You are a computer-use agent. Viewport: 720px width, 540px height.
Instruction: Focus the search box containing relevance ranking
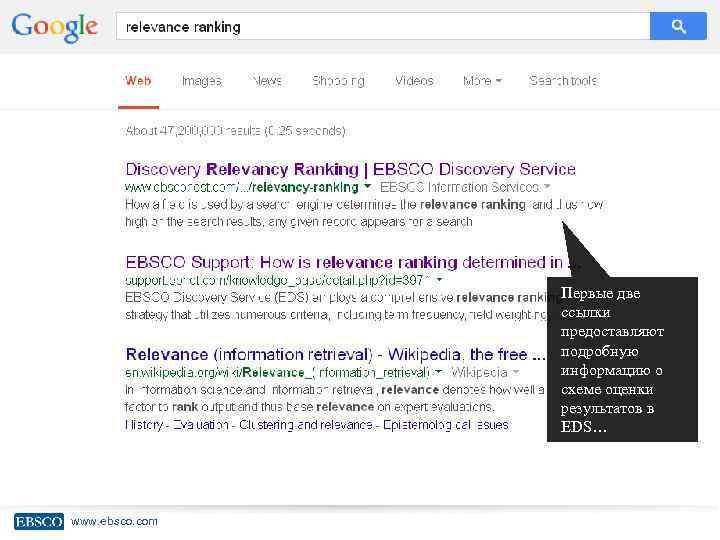(x=383, y=26)
